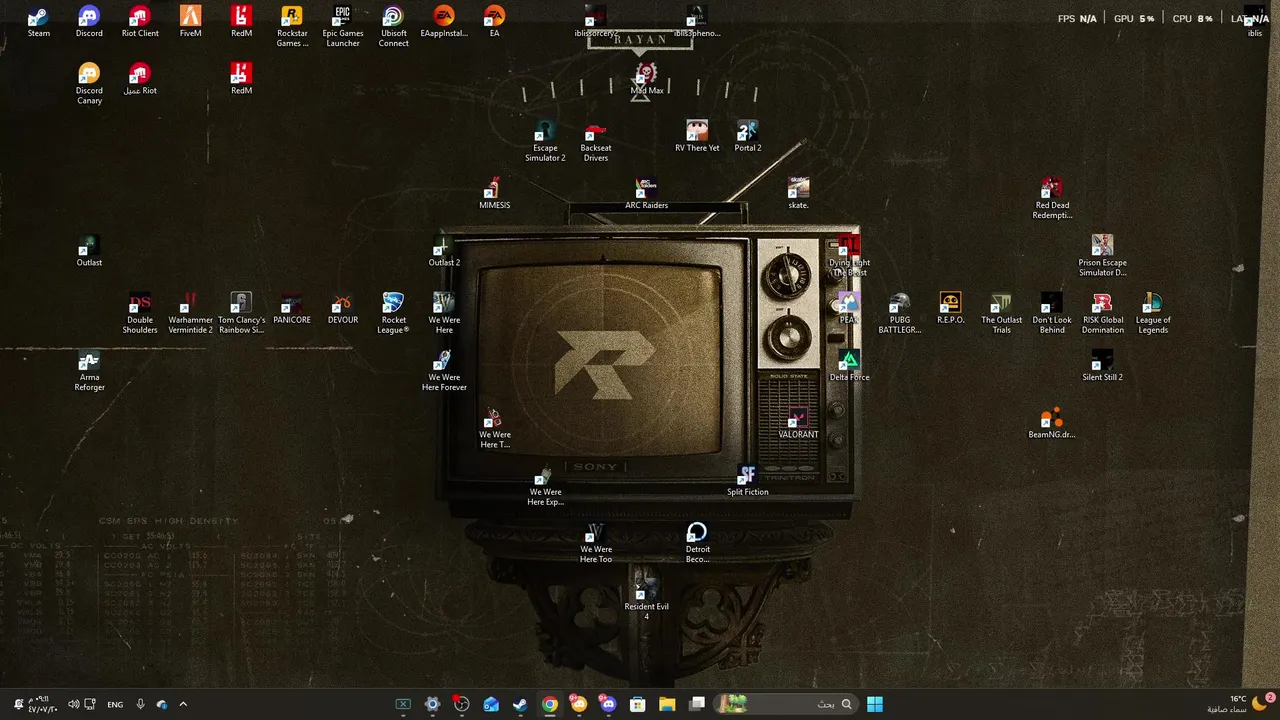Launch the PEAK game shortcut
This screenshot has width=1280, height=720.
(849, 309)
